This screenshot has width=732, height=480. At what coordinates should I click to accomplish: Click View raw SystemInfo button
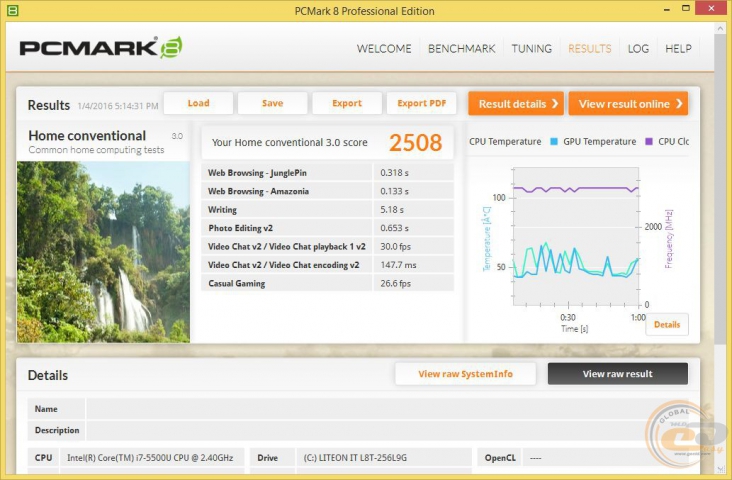[x=465, y=374]
